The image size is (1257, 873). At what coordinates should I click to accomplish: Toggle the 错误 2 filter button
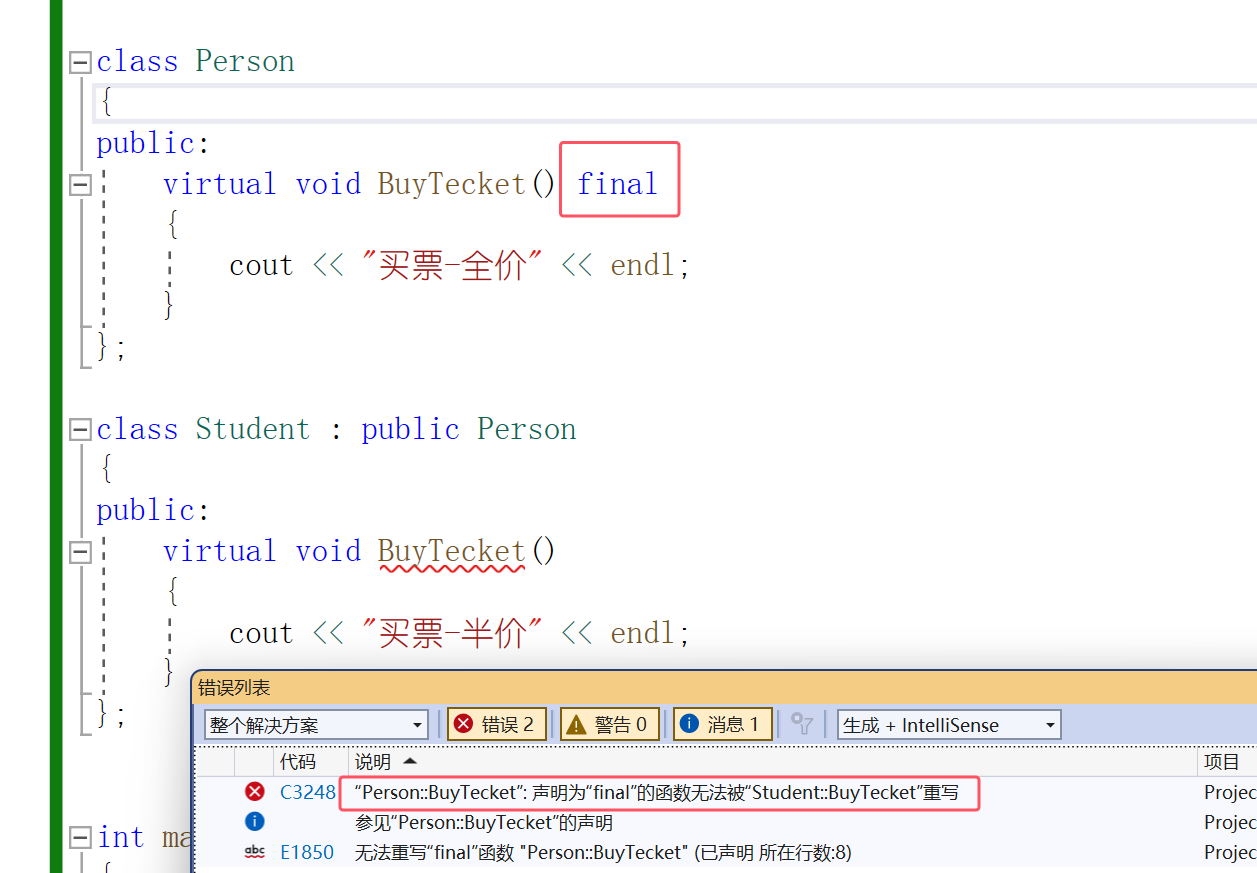point(497,725)
